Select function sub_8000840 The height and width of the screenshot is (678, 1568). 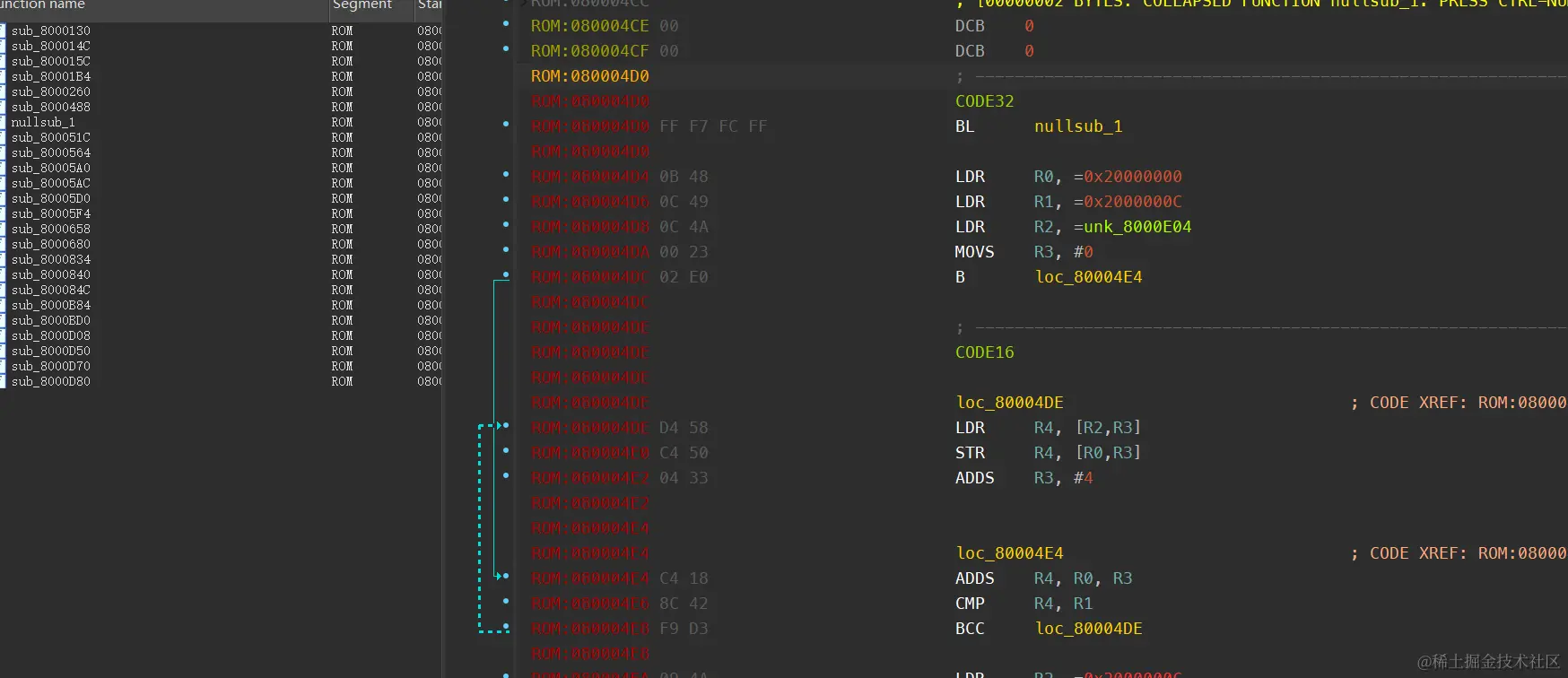(x=51, y=274)
